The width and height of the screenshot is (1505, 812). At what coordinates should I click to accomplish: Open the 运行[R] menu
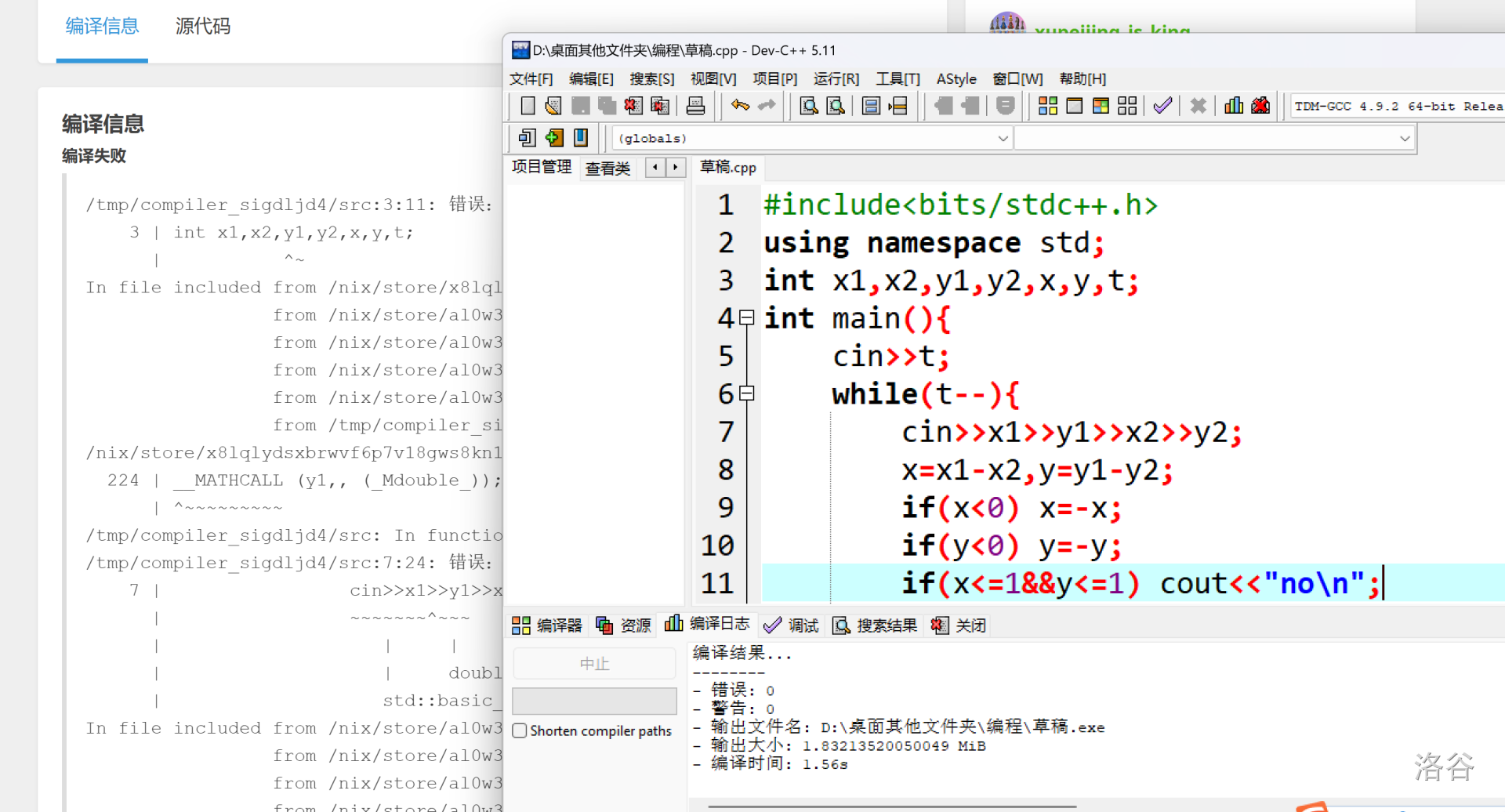(x=836, y=78)
